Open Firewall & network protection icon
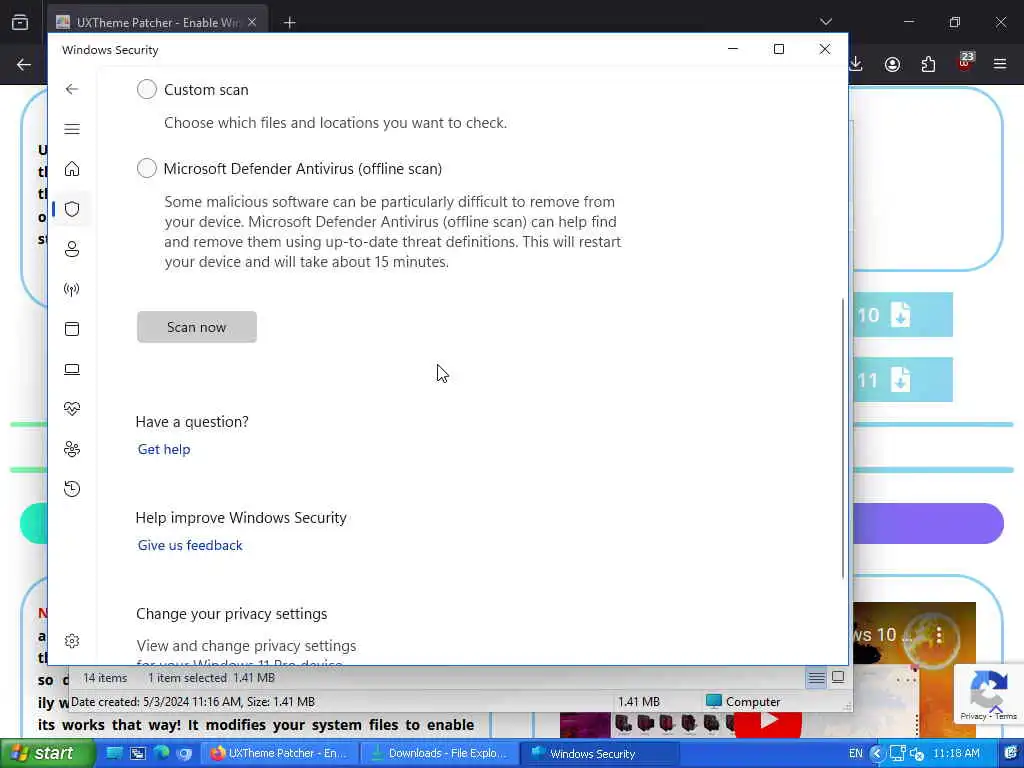1024x768 pixels. (72, 289)
